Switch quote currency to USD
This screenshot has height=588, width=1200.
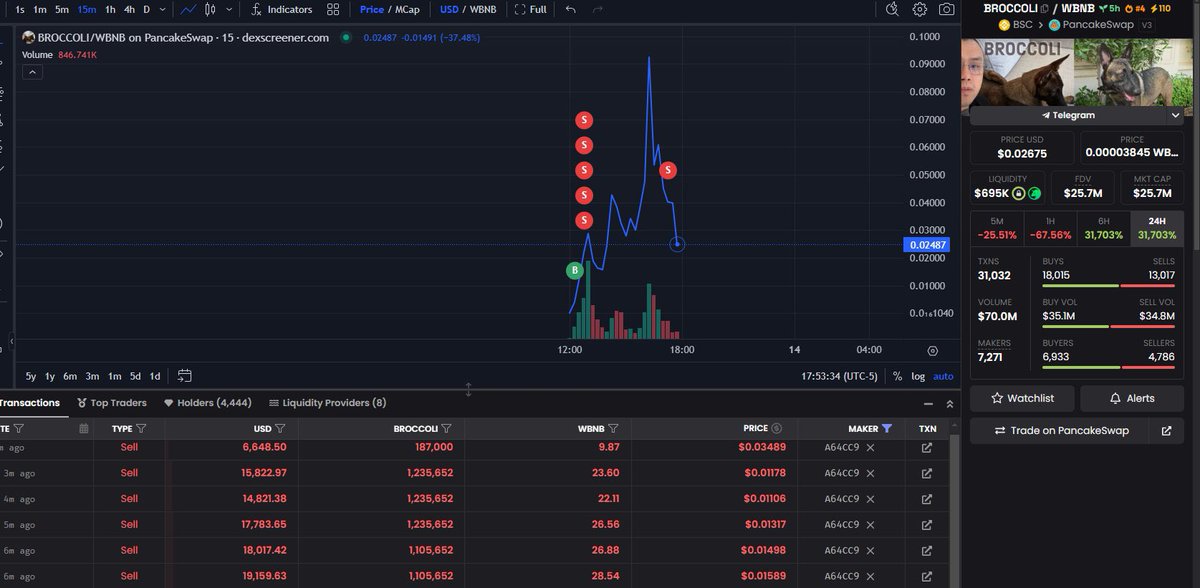point(449,9)
